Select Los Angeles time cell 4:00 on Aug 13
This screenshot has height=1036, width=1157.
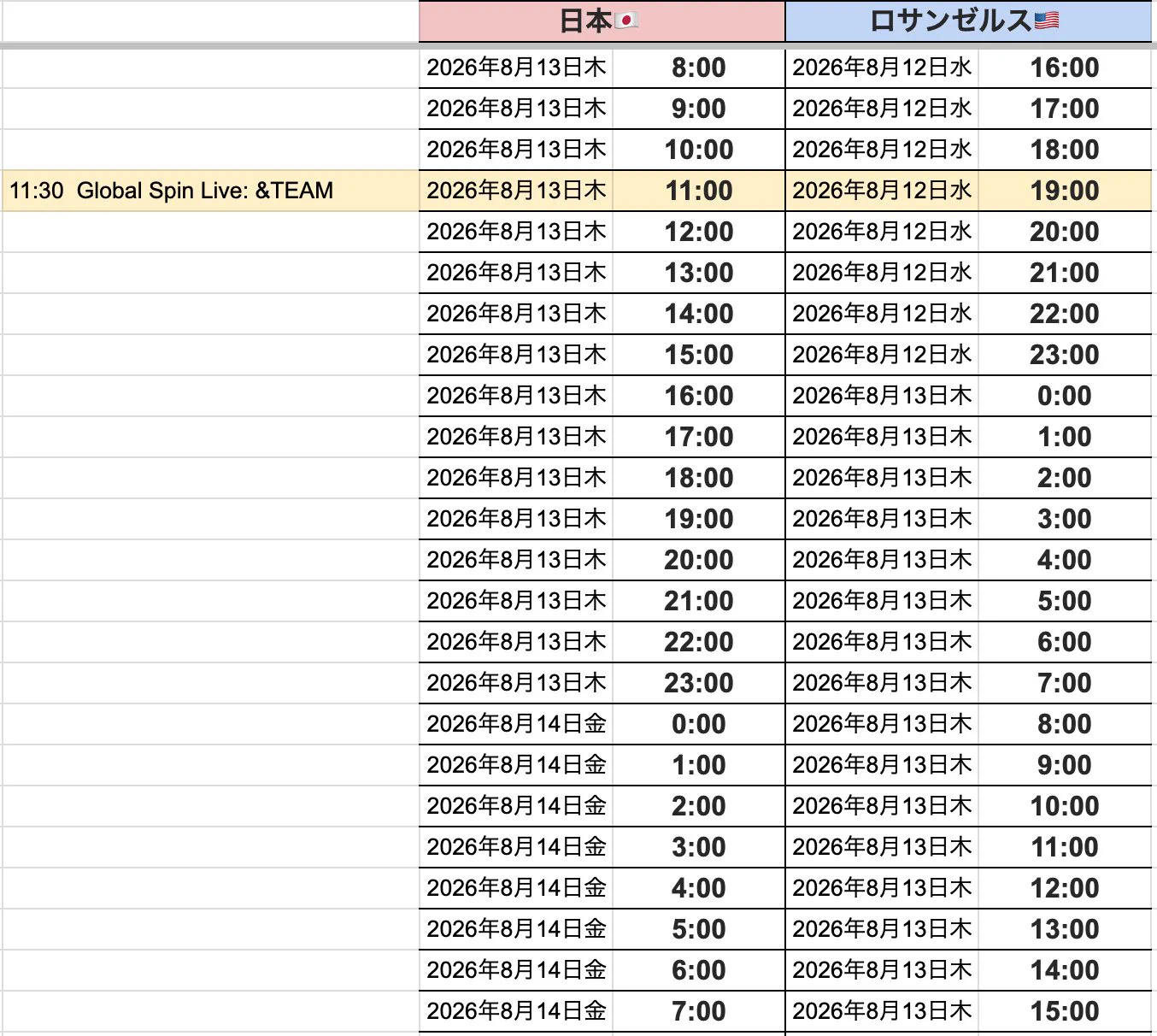click(1065, 560)
